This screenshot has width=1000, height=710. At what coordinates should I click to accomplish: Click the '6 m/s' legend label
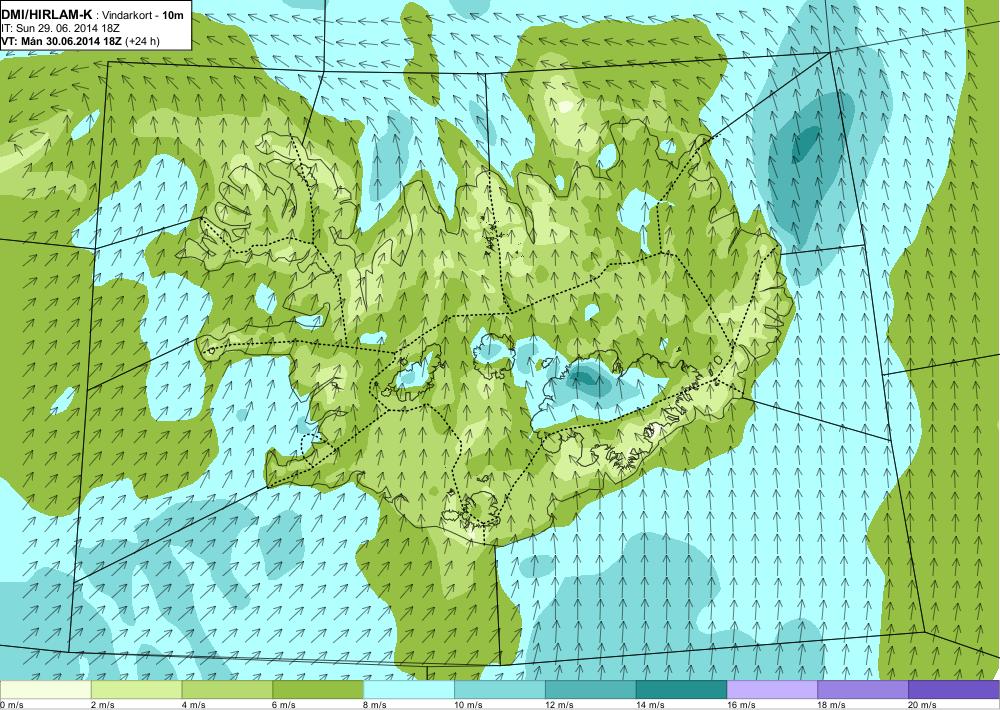click(284, 705)
